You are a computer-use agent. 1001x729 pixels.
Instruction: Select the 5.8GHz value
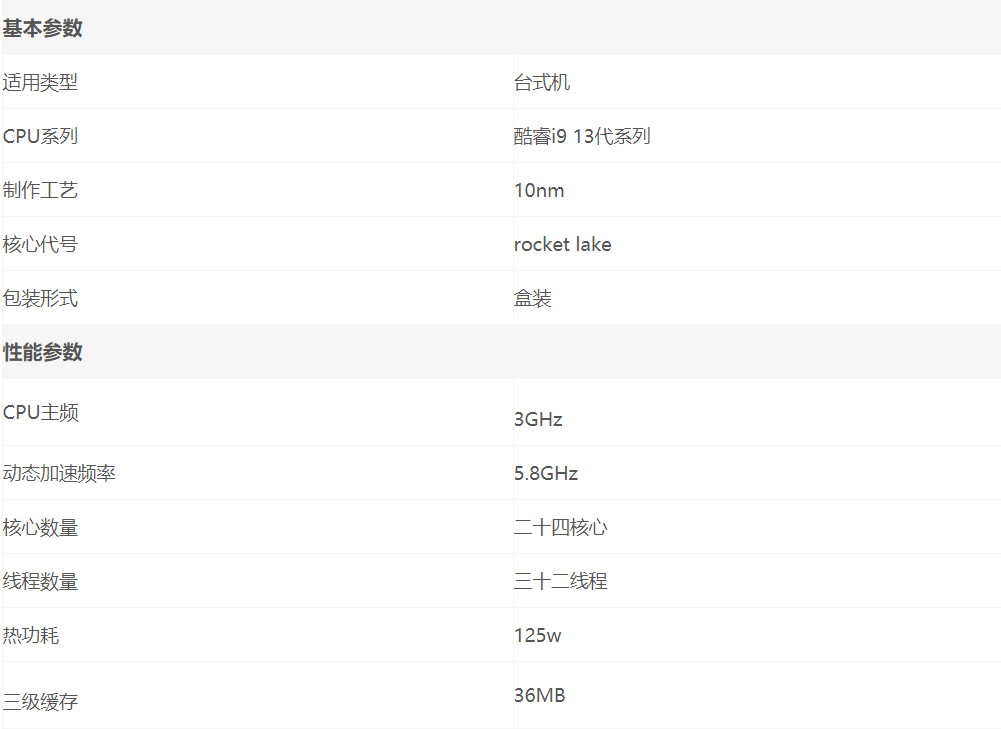(546, 473)
